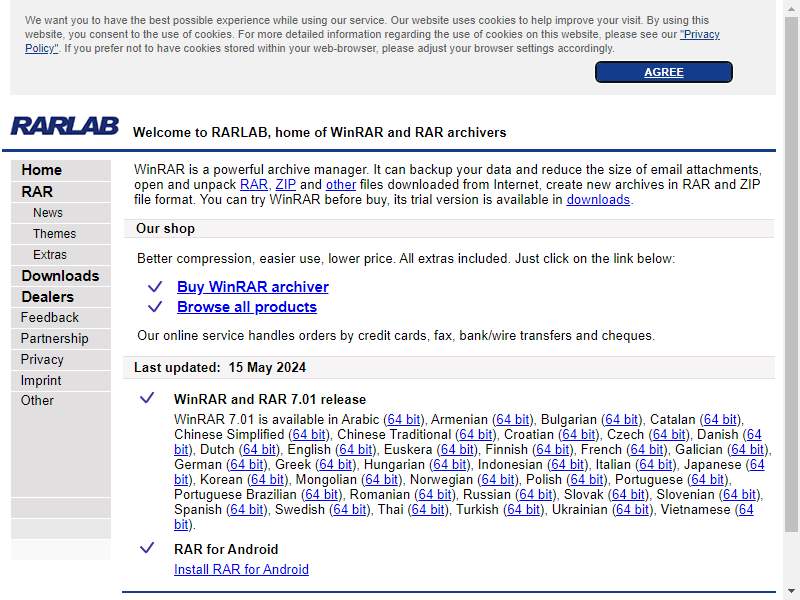Screen dimensions: 800x600
Task: Download Armenian 64 bit WinRAR
Action: (512, 419)
